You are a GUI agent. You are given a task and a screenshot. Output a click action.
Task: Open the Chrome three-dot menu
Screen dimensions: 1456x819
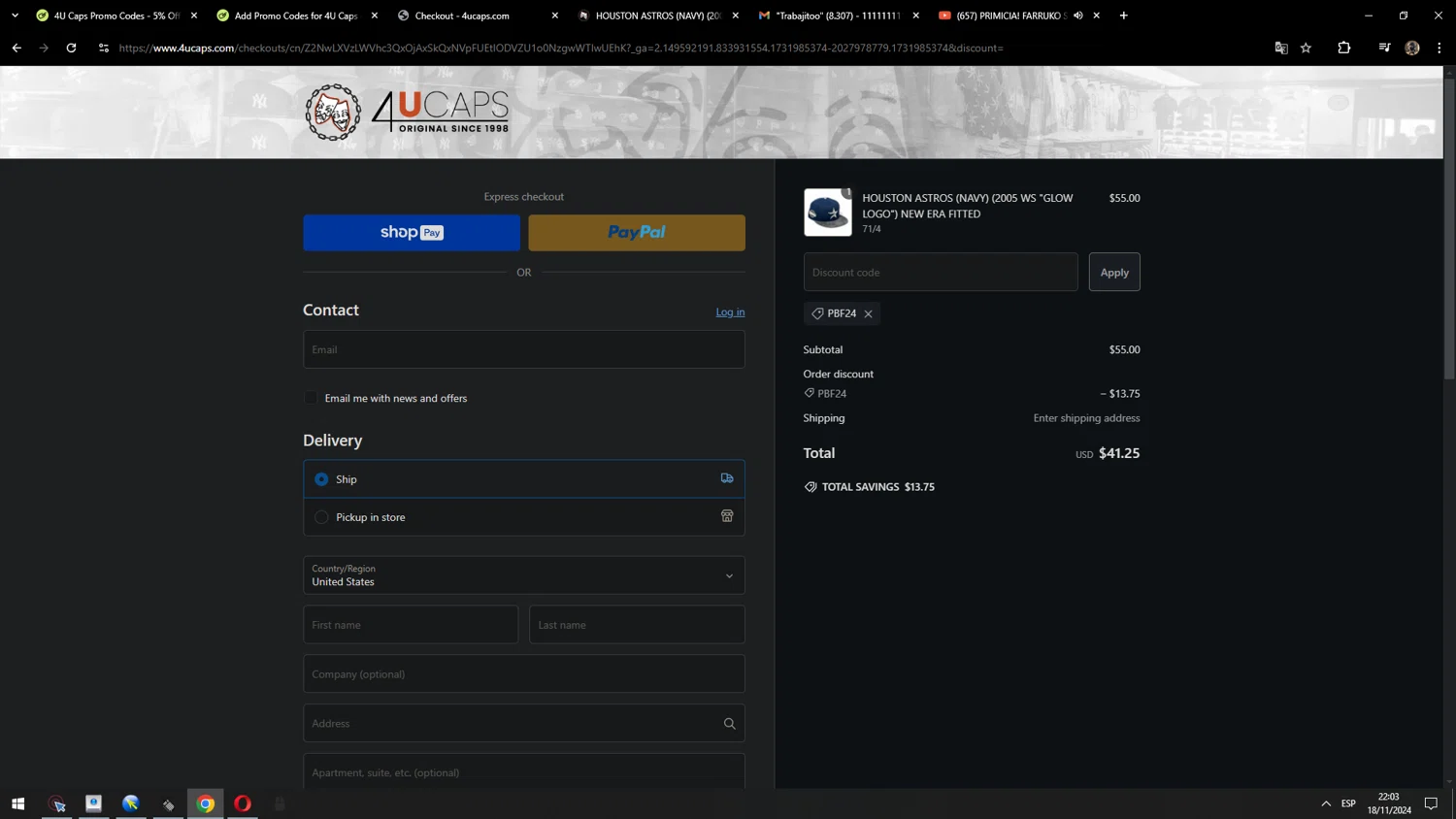coord(1439,48)
